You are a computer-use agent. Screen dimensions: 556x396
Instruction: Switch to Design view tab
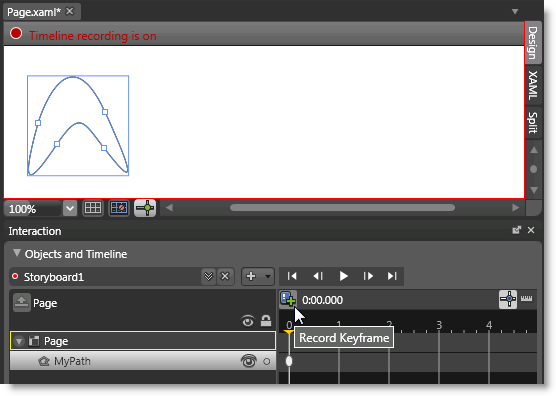(x=533, y=43)
